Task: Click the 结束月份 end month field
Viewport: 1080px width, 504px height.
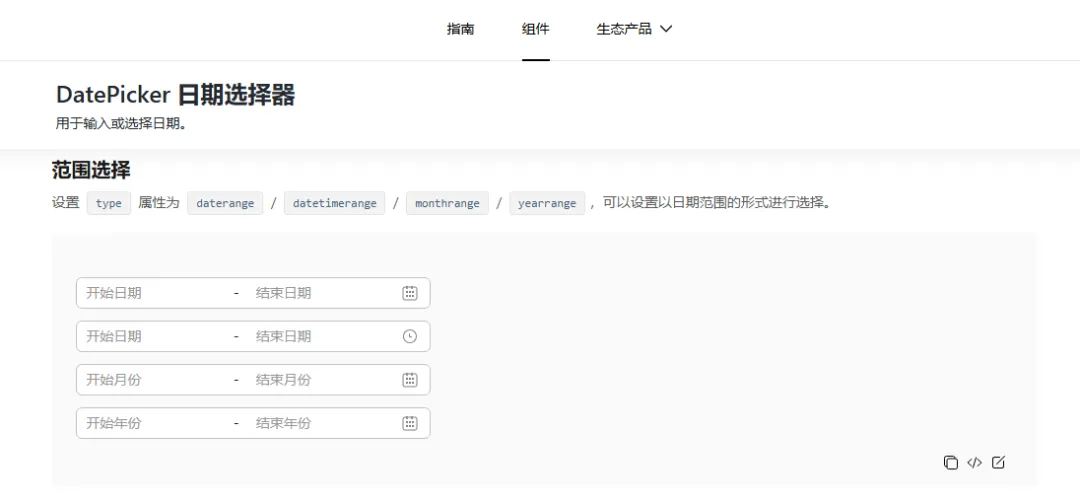Action: pyautogui.click(x=322, y=380)
